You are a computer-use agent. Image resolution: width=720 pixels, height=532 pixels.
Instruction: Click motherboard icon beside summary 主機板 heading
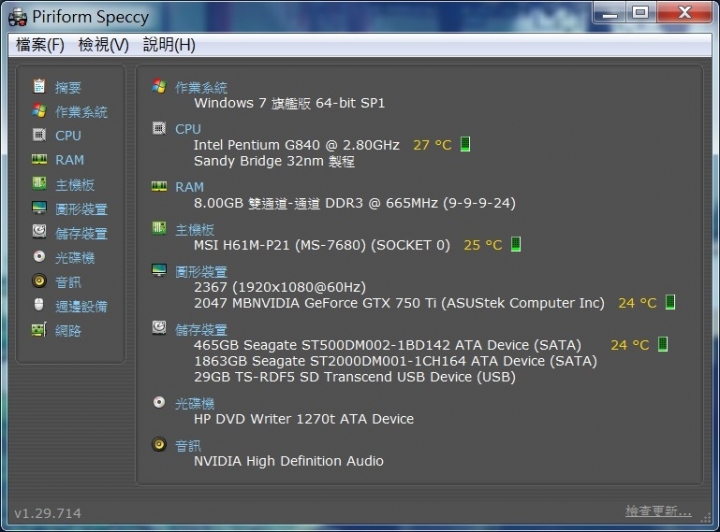click(x=159, y=228)
